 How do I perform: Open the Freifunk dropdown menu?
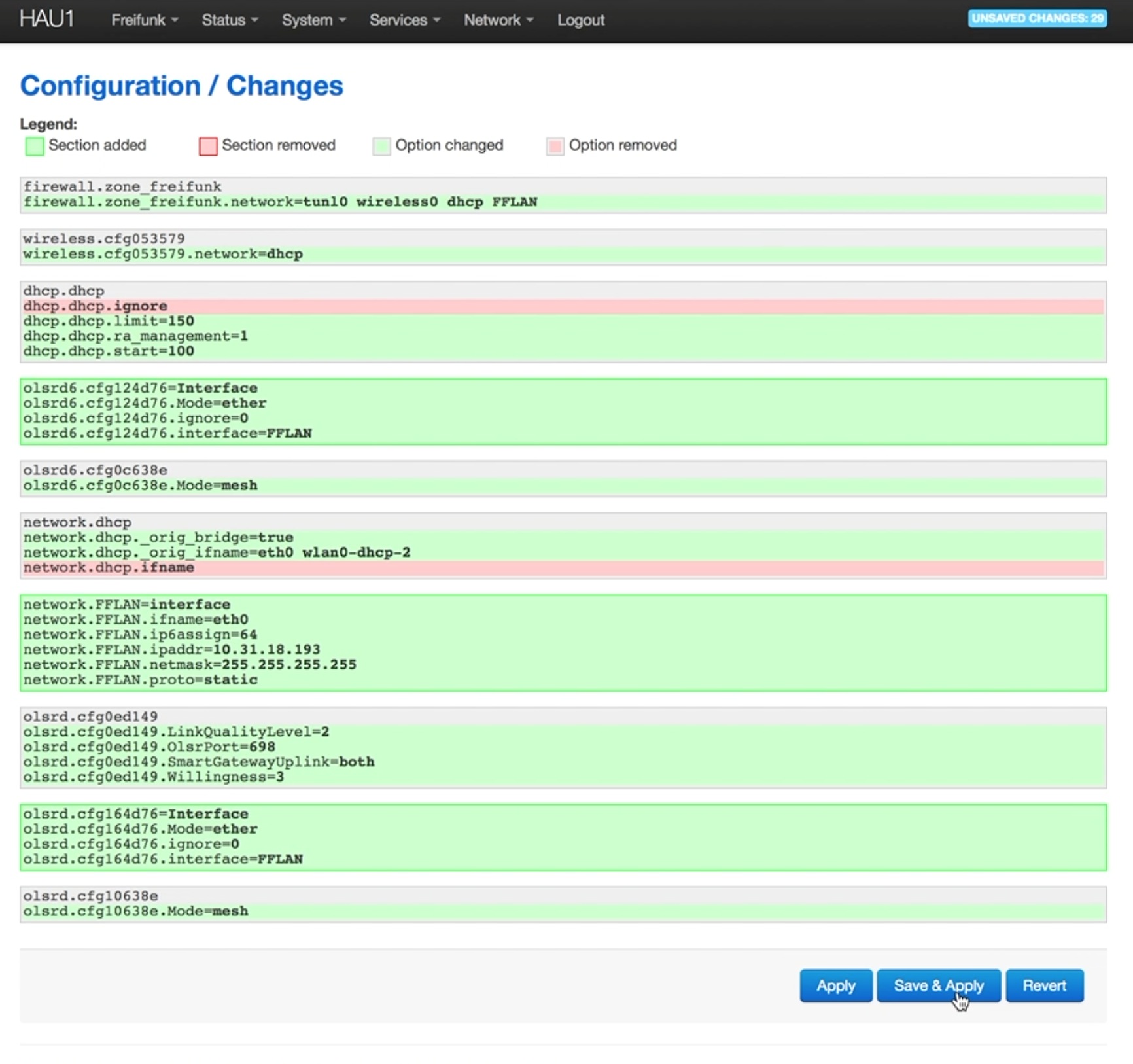point(144,20)
